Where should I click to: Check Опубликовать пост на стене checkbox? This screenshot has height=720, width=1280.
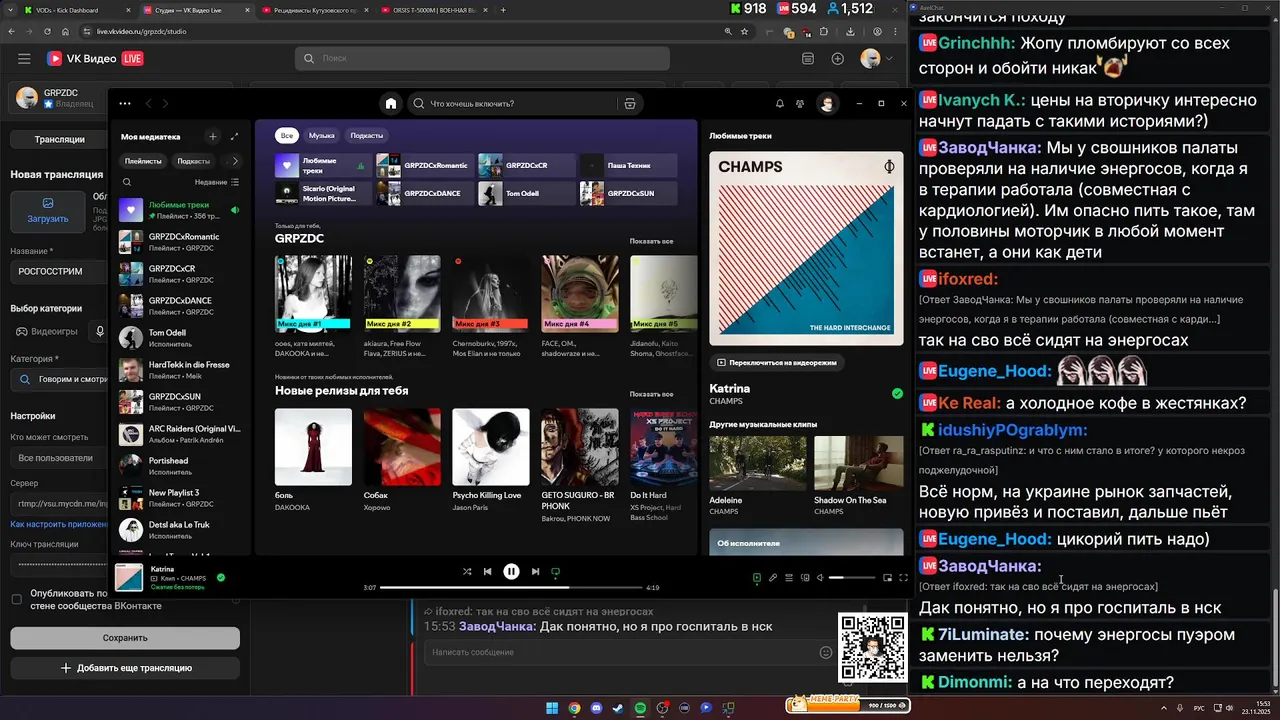16,599
